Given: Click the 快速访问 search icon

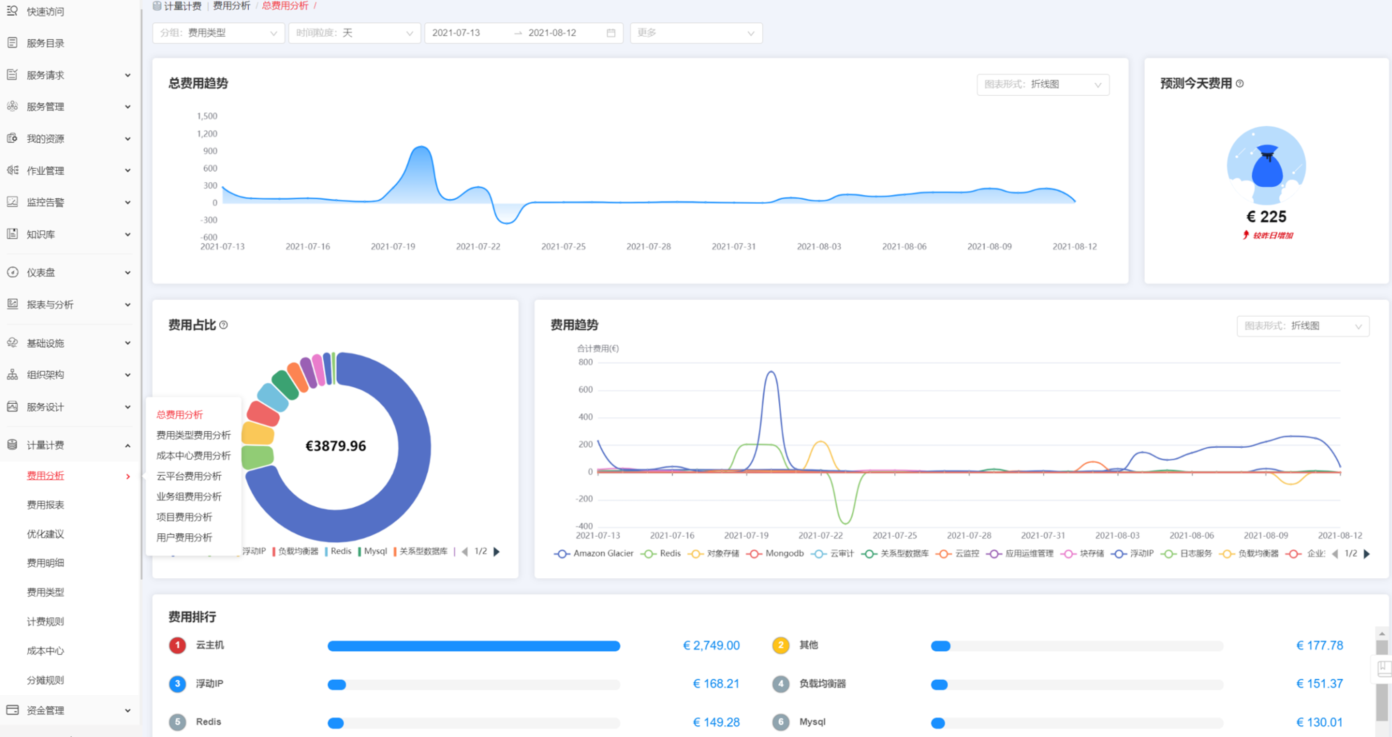Looking at the screenshot, I should click(12, 11).
